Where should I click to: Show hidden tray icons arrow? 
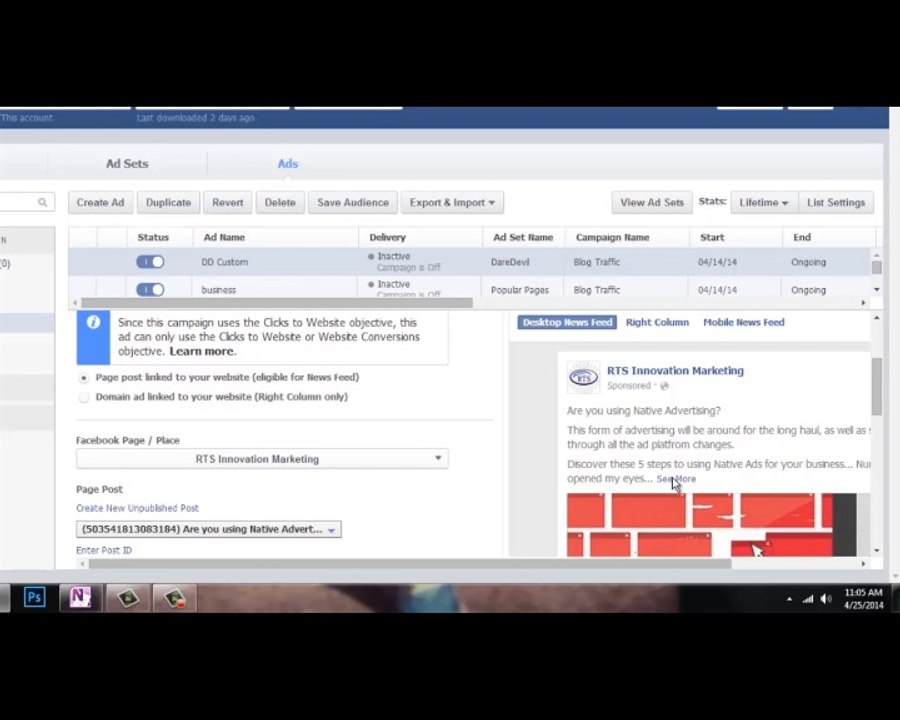point(789,599)
